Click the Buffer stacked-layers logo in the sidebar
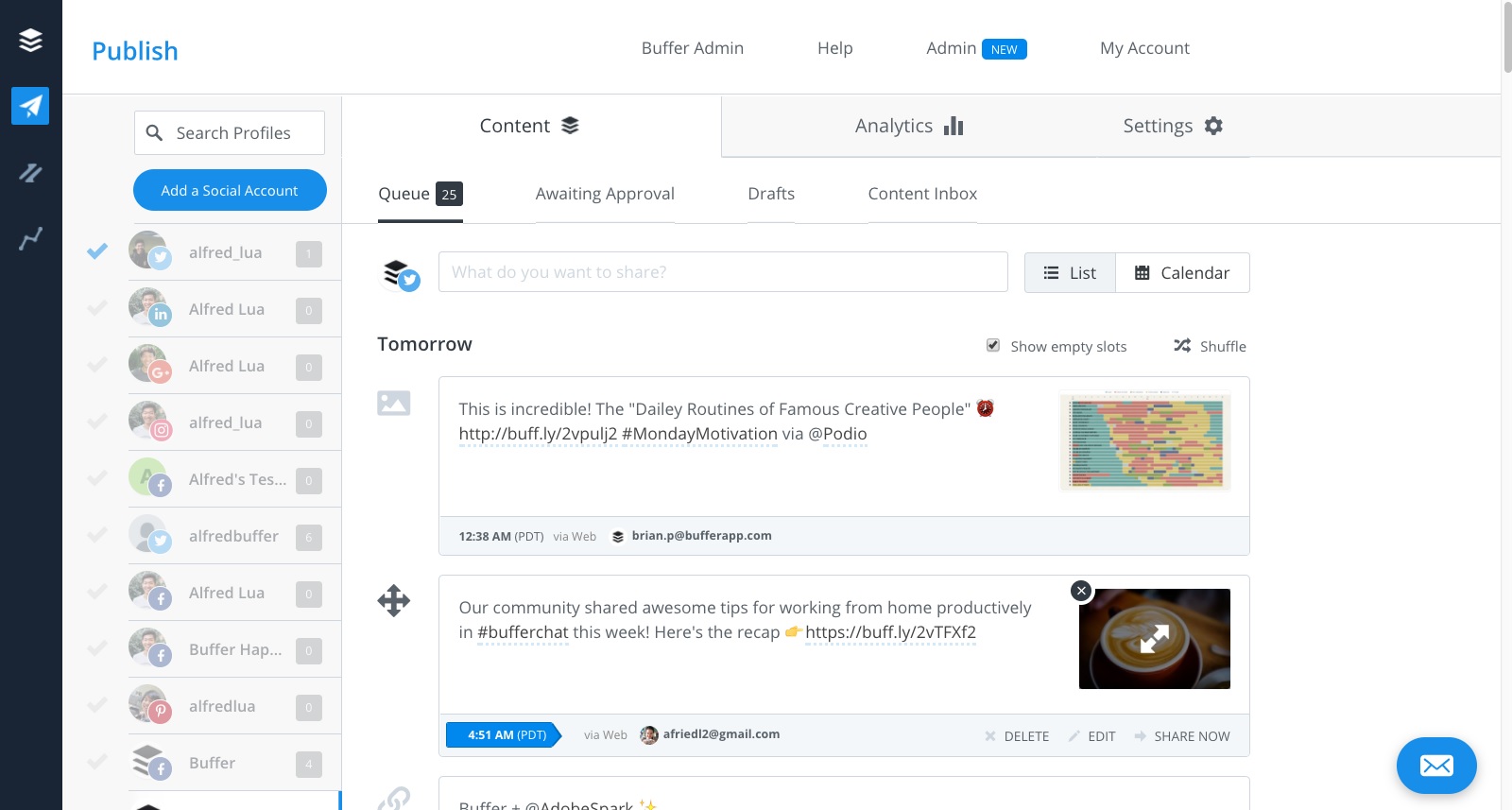The height and width of the screenshot is (810, 1512). (30, 40)
